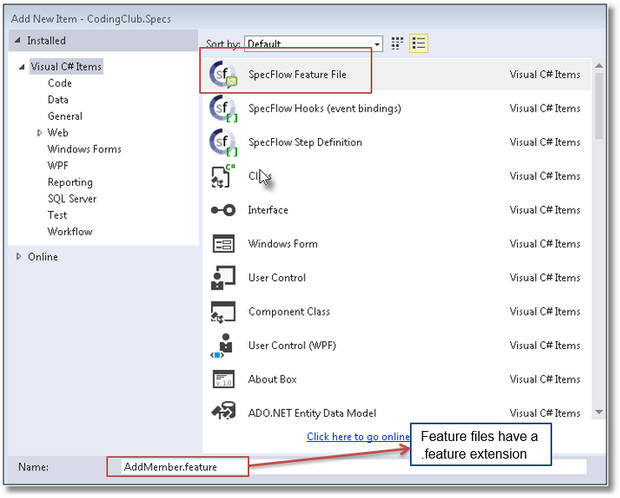This screenshot has width=620, height=498.
Task: Select the Visual C# Items label
Action: [x=66, y=67]
